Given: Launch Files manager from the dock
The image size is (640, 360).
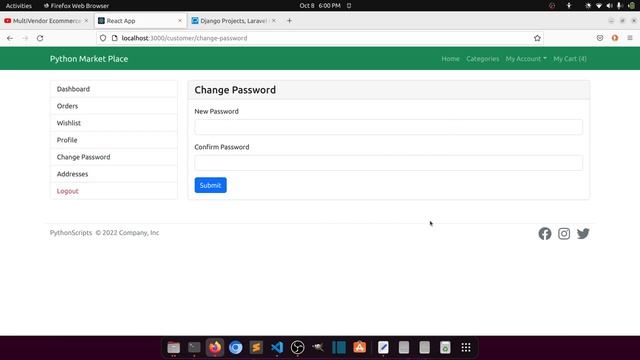Looking at the screenshot, I should click(x=173, y=347).
